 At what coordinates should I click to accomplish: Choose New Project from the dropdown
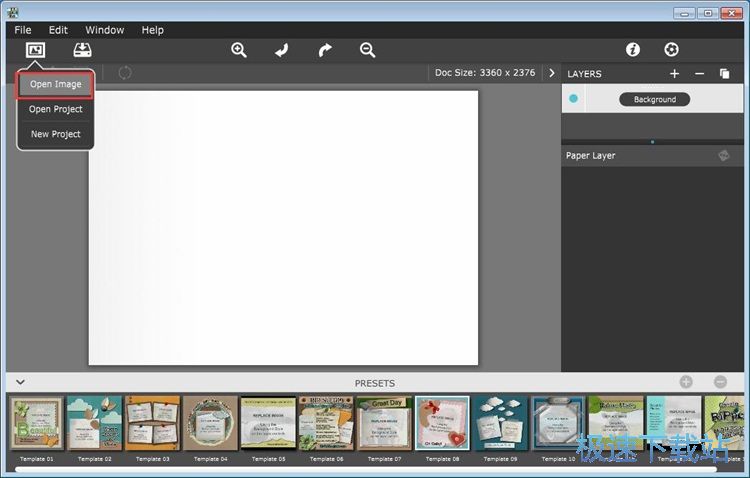coord(55,134)
